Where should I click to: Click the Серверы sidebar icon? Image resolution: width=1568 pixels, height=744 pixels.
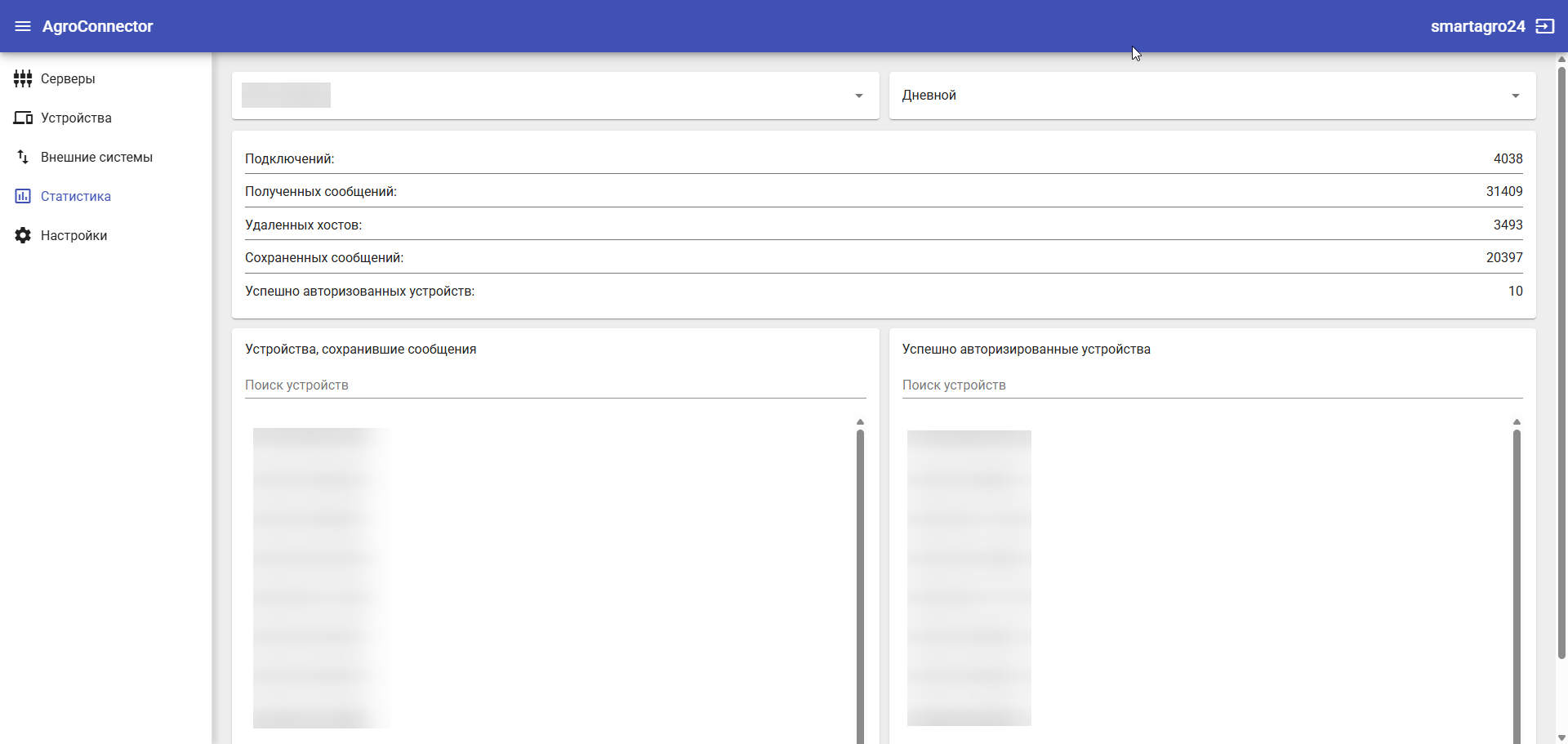click(23, 78)
